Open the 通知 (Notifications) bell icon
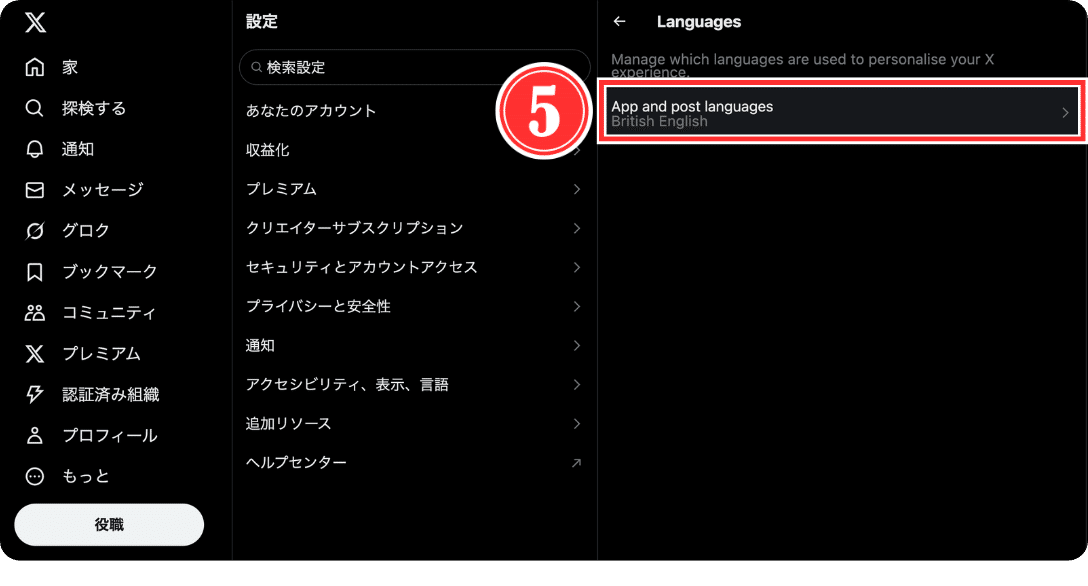Image resolution: width=1088 pixels, height=586 pixels. 34,148
